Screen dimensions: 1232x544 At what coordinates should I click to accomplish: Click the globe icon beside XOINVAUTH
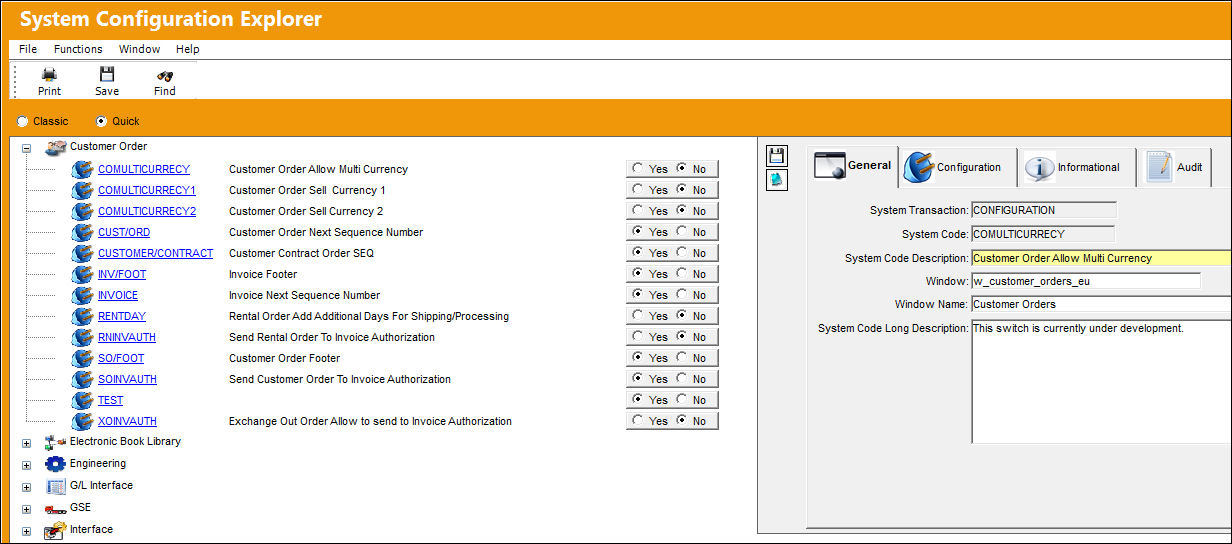click(83, 421)
